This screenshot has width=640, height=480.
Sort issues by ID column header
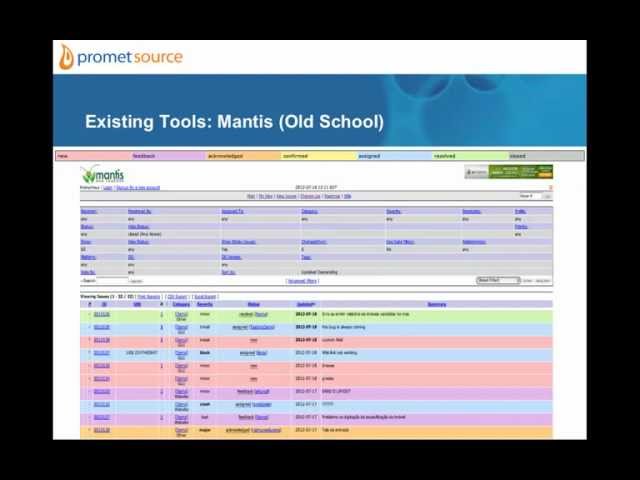point(104,304)
